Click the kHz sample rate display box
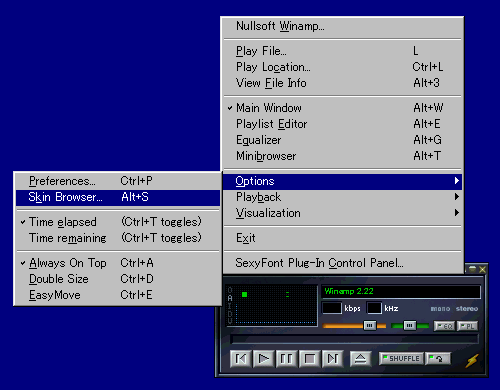Screen dimensions: 500x390 pyautogui.click(x=374, y=308)
